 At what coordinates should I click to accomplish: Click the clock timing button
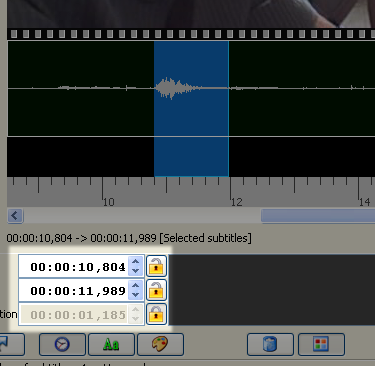pyautogui.click(x=62, y=344)
